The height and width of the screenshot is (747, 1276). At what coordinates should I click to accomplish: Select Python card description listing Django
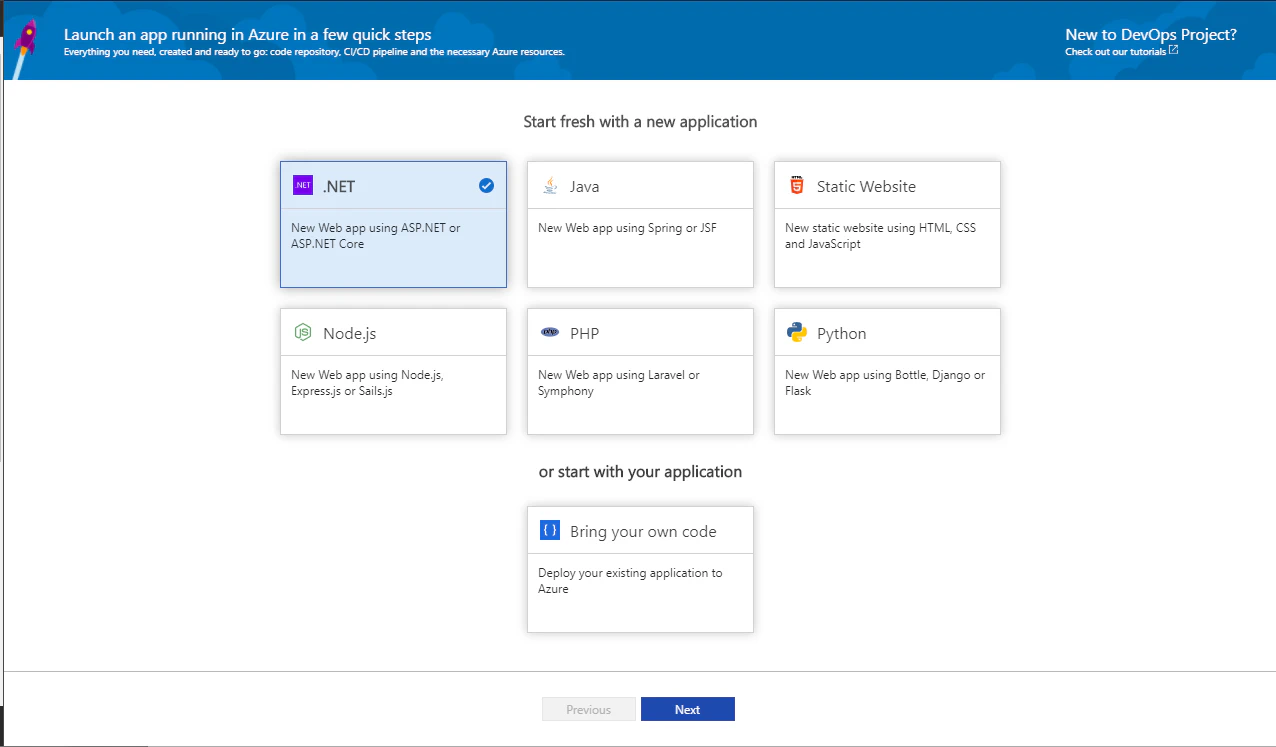[884, 383]
